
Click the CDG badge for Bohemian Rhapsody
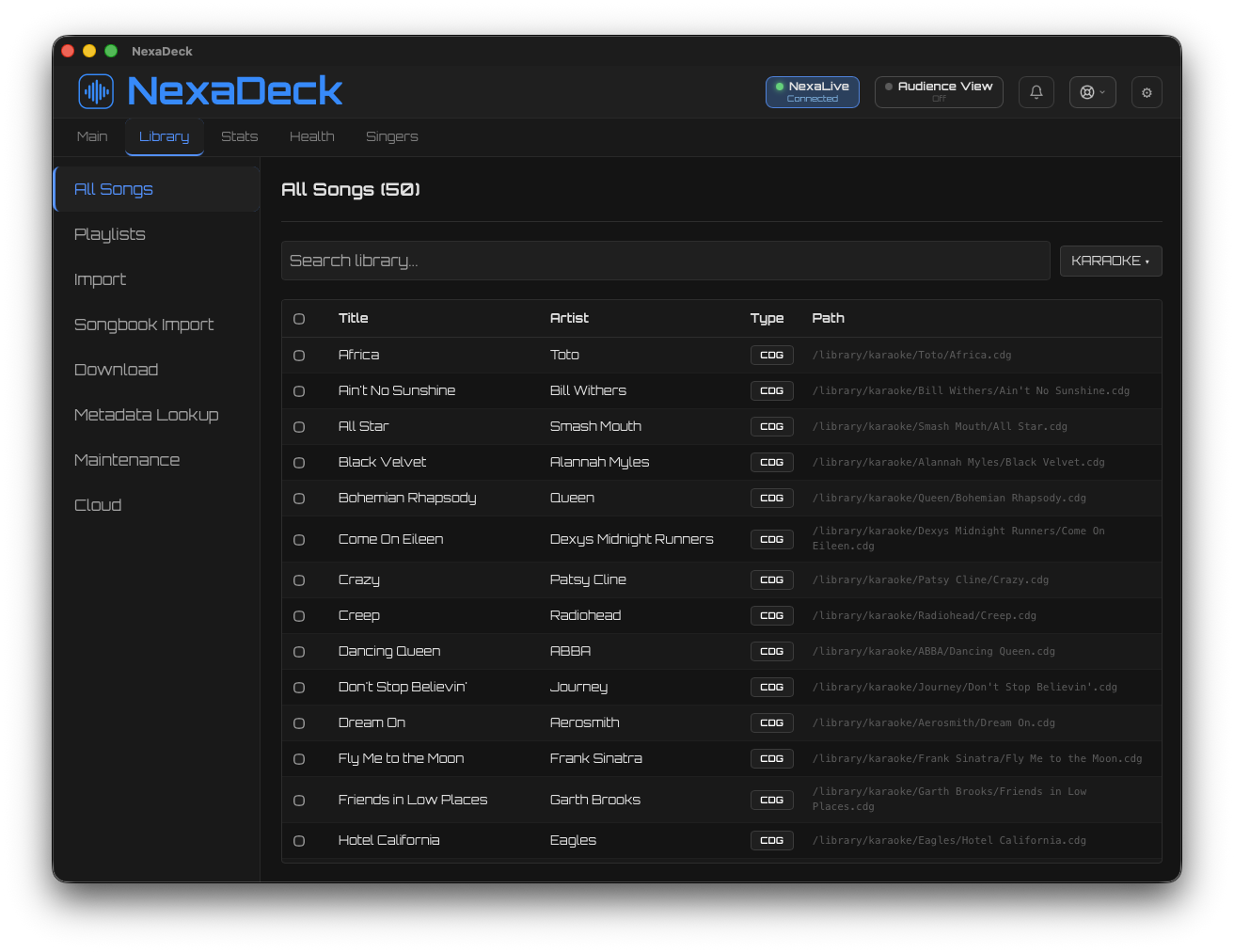pyautogui.click(x=771, y=498)
